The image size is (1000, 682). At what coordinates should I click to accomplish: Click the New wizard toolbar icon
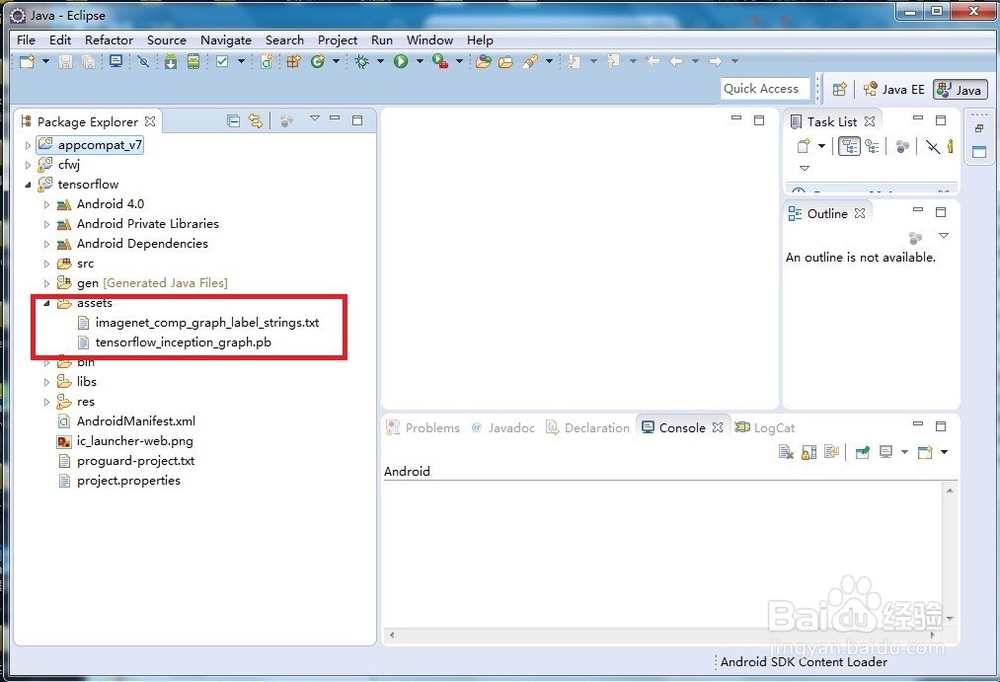pyautogui.click(x=27, y=61)
